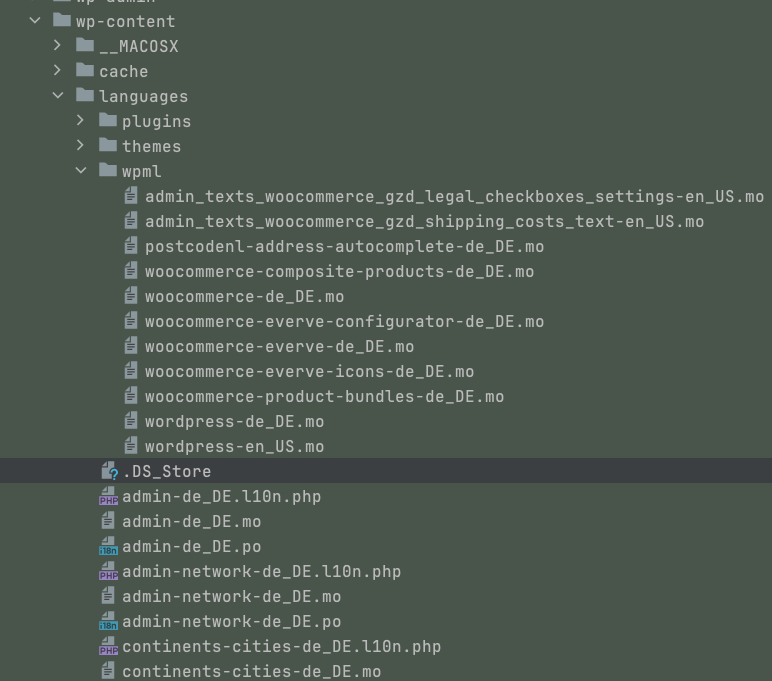Image resolution: width=772 pixels, height=681 pixels.
Task: Click i18n icon of admin-network-de_DE.po
Action: pos(108,621)
